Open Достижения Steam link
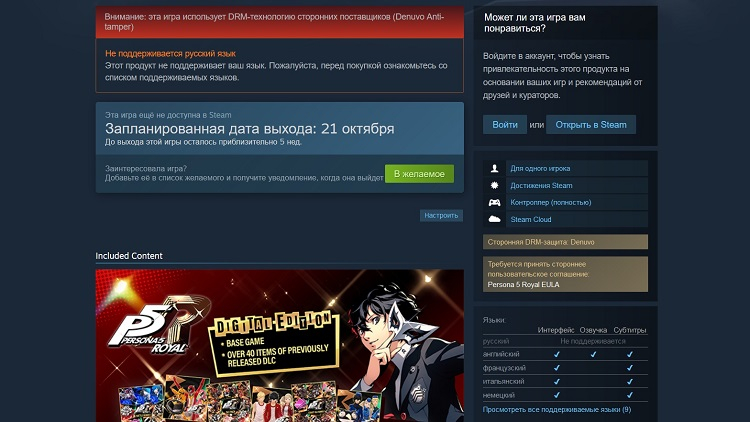The image size is (750, 422). [541, 186]
